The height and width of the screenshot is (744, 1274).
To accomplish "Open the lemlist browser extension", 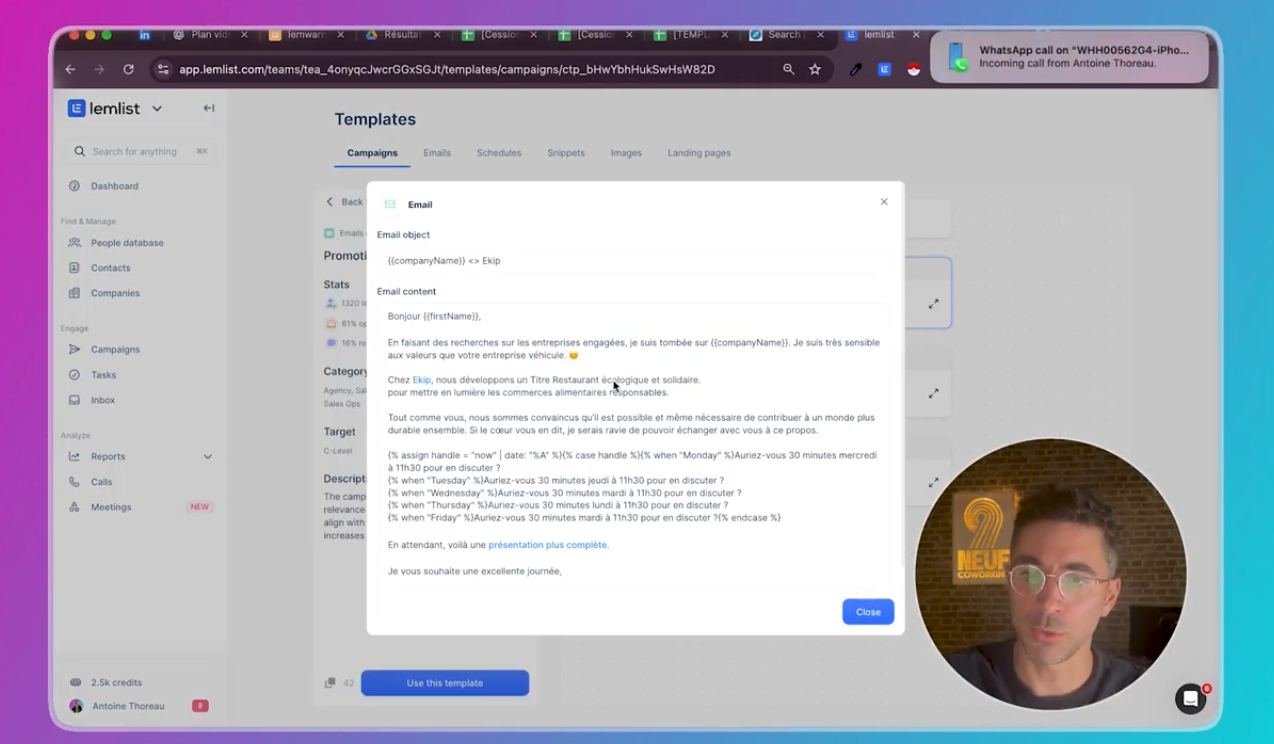I will click(x=884, y=69).
